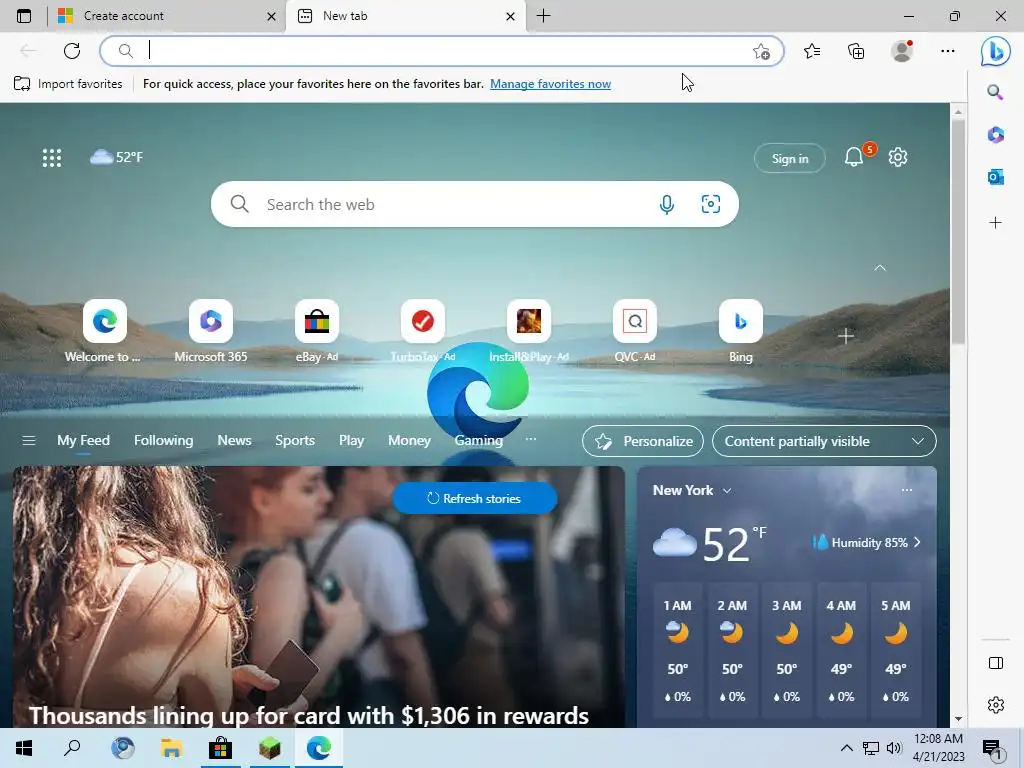Open feed hamburger menu

tap(29, 441)
